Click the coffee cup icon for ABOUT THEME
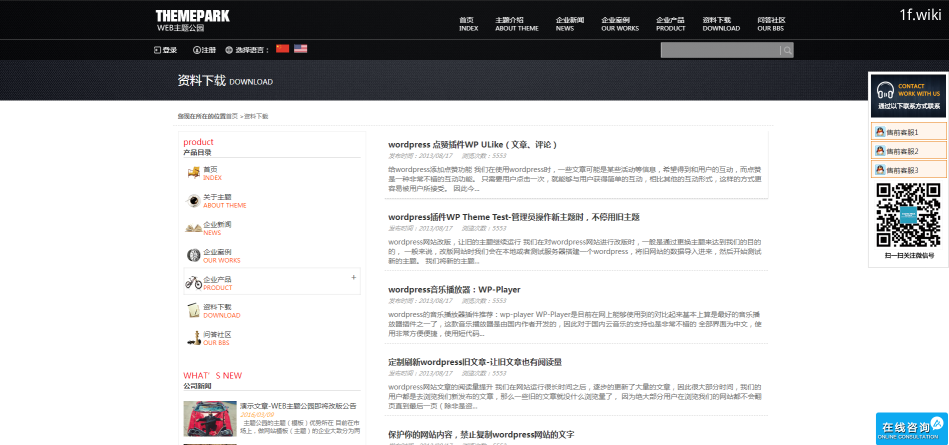 coord(193,201)
